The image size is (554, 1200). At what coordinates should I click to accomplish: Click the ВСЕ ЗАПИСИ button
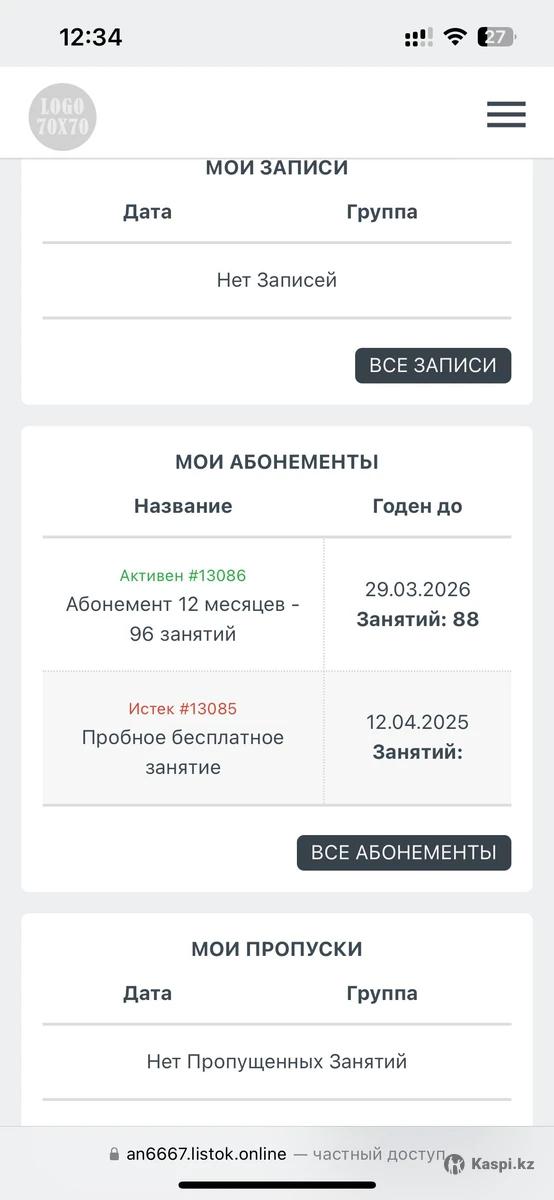(x=433, y=366)
